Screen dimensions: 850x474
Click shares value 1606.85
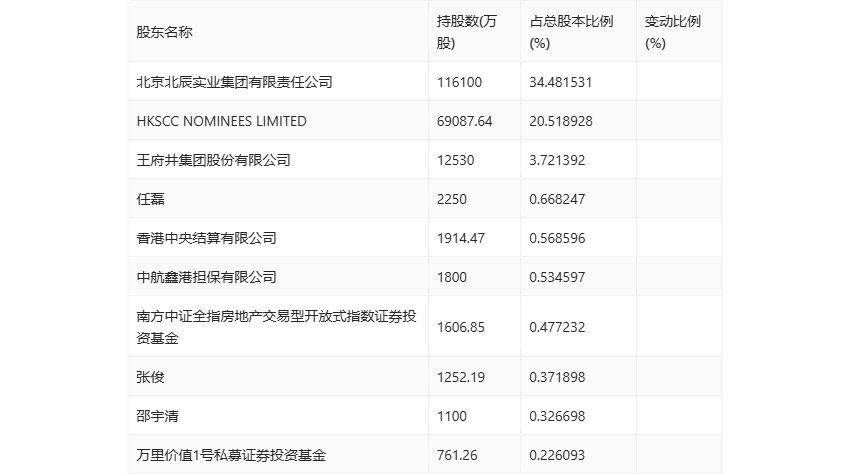click(x=461, y=328)
